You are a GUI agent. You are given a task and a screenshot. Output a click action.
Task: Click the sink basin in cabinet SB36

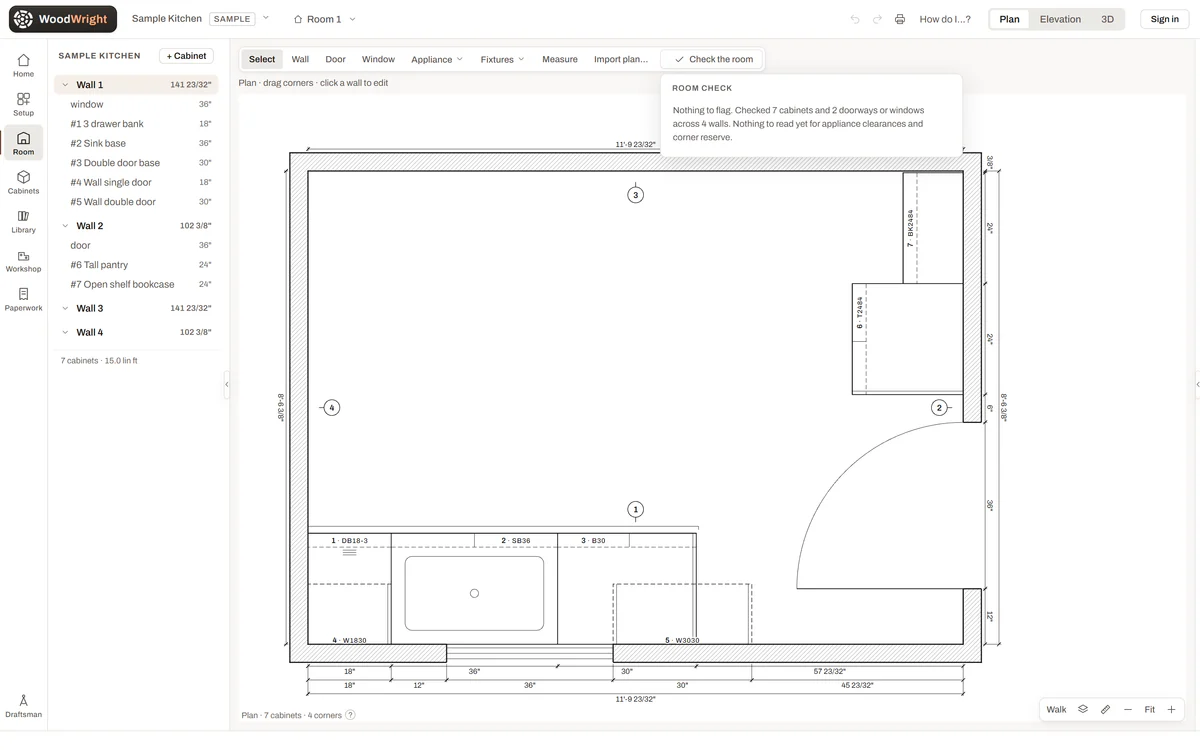[x=474, y=593]
